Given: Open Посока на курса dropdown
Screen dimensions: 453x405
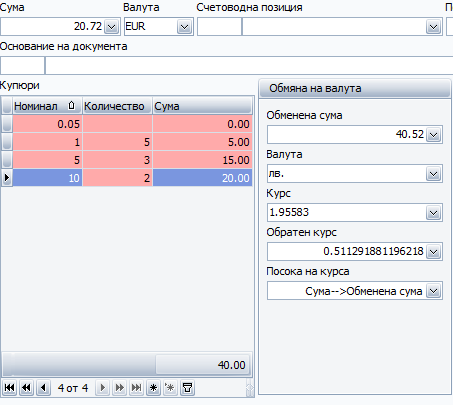Looking at the screenshot, I should (x=434, y=291).
